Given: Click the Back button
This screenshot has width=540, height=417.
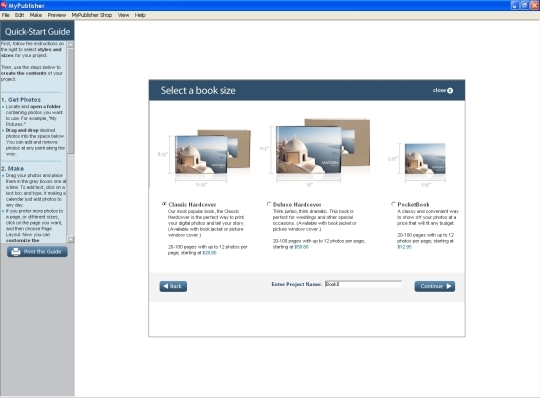Looking at the screenshot, I should (173, 286).
